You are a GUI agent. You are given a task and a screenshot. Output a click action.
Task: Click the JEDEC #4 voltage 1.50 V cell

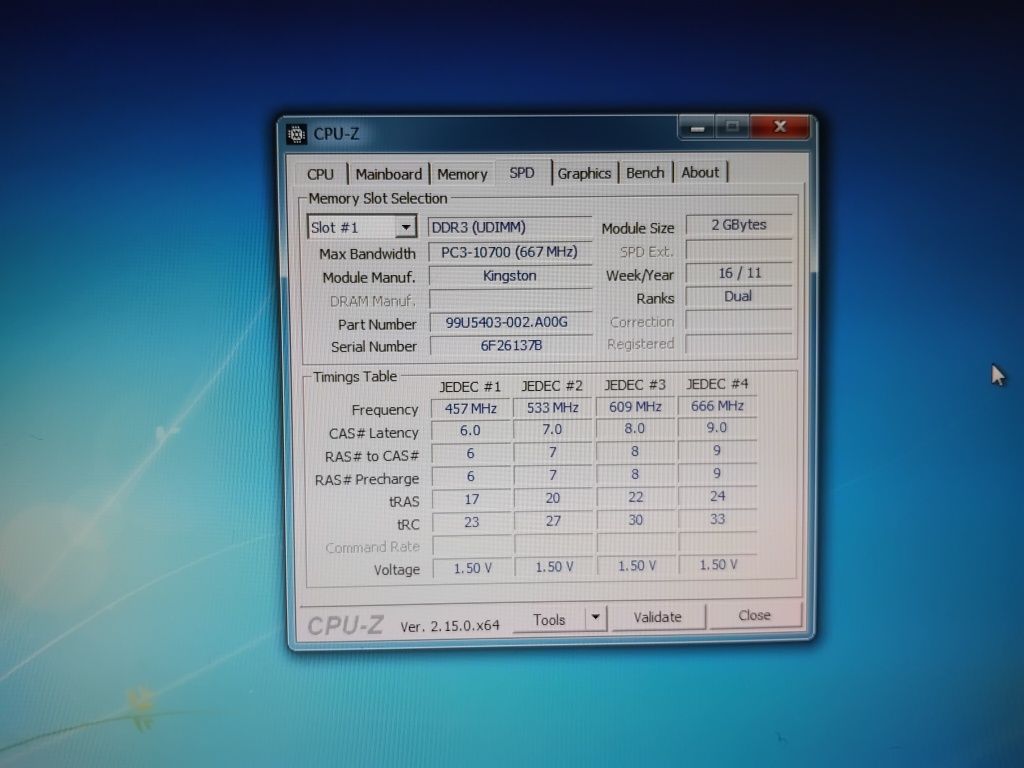718,564
